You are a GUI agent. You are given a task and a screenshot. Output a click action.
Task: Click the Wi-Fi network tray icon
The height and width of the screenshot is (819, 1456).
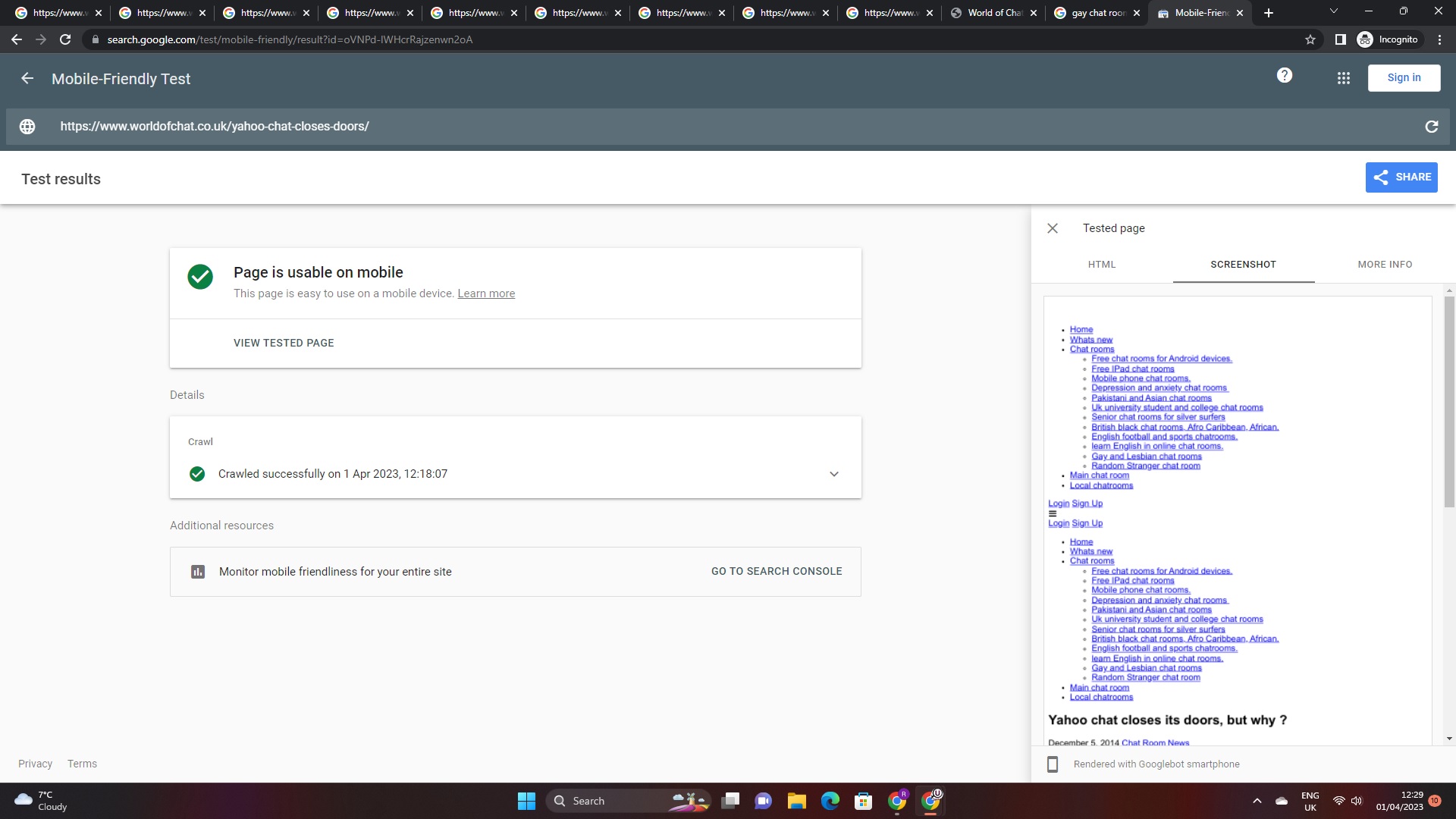coord(1338,801)
